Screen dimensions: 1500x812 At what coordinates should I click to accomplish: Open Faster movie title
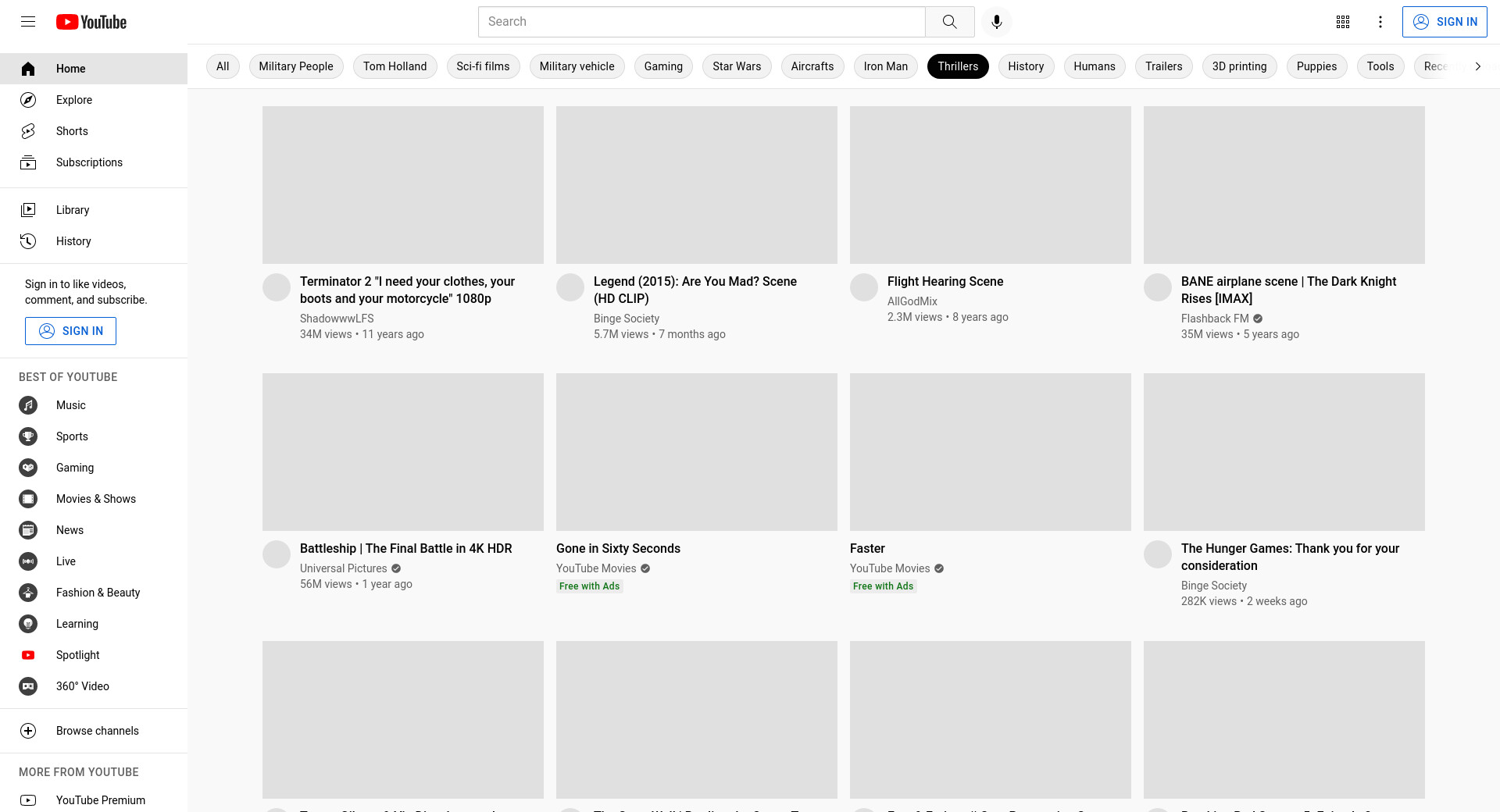coord(867,548)
